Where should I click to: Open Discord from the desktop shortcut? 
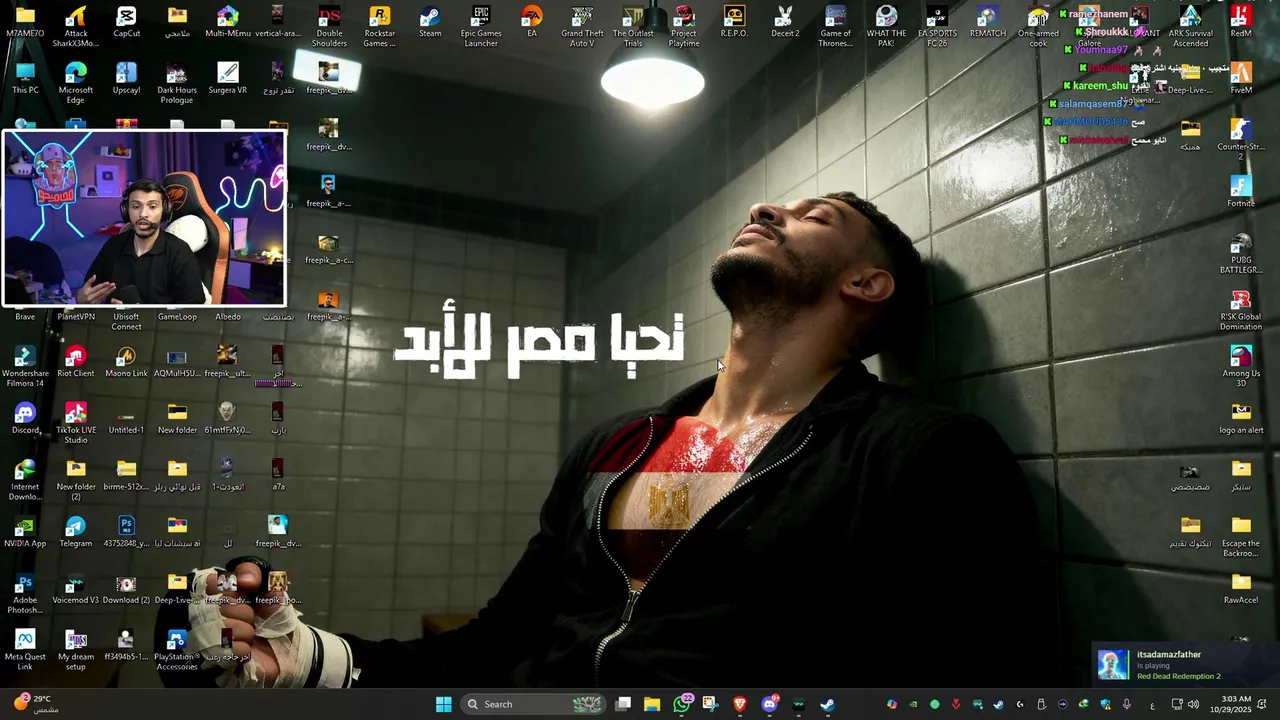[x=25, y=418]
